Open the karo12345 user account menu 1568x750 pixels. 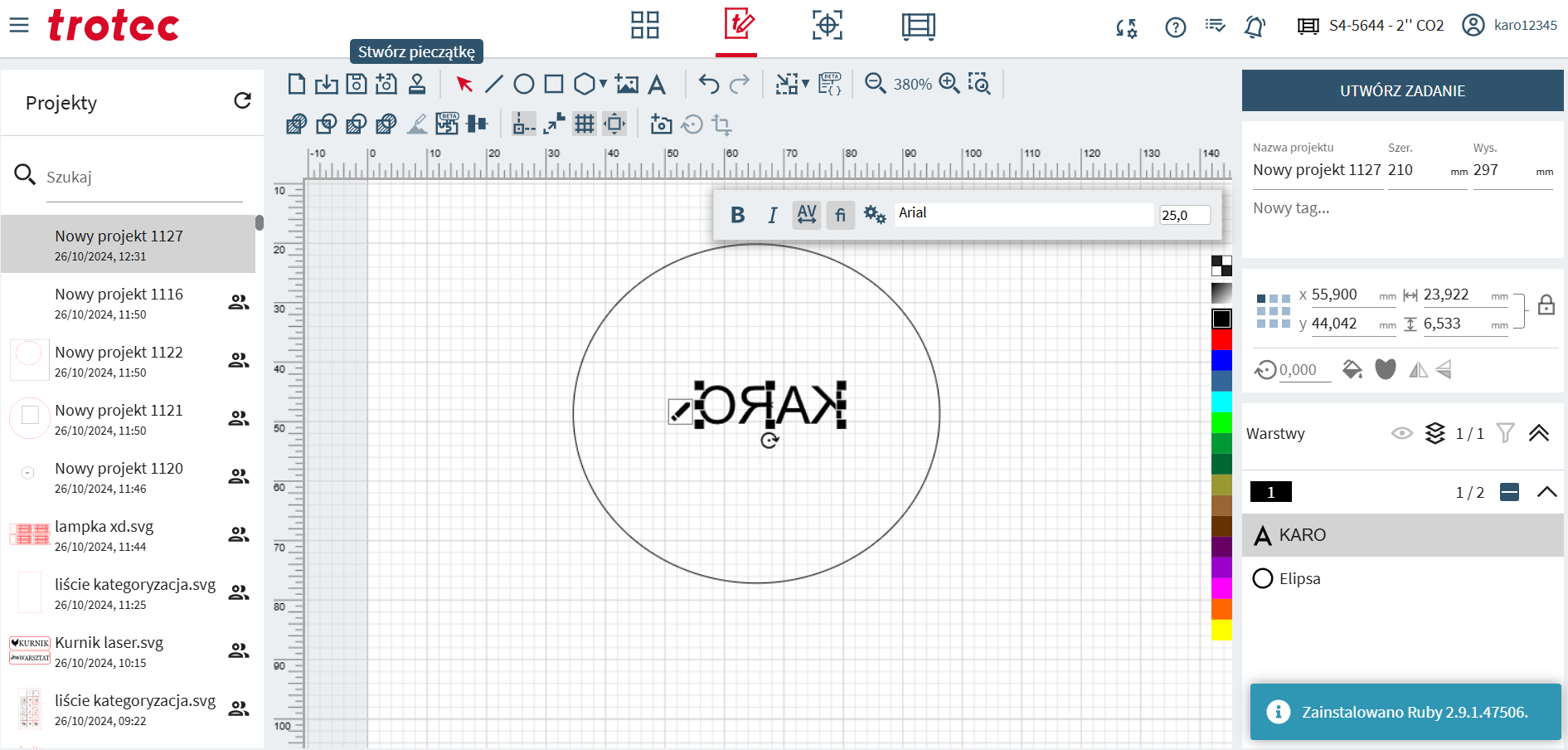tap(1509, 25)
